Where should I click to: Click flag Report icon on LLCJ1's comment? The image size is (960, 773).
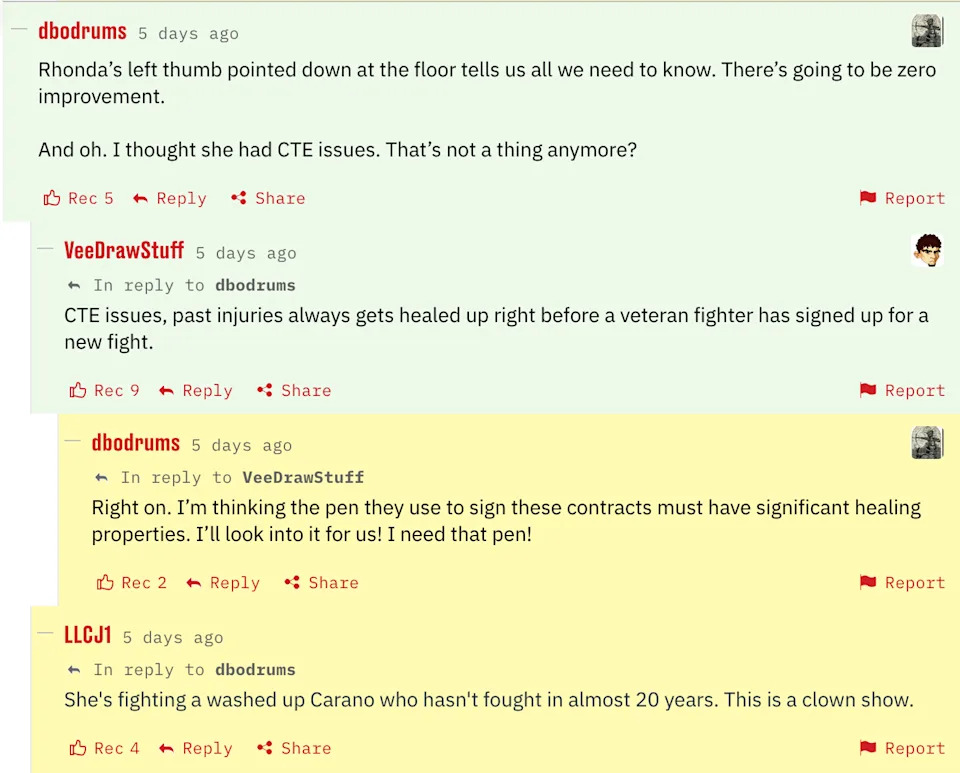click(868, 748)
